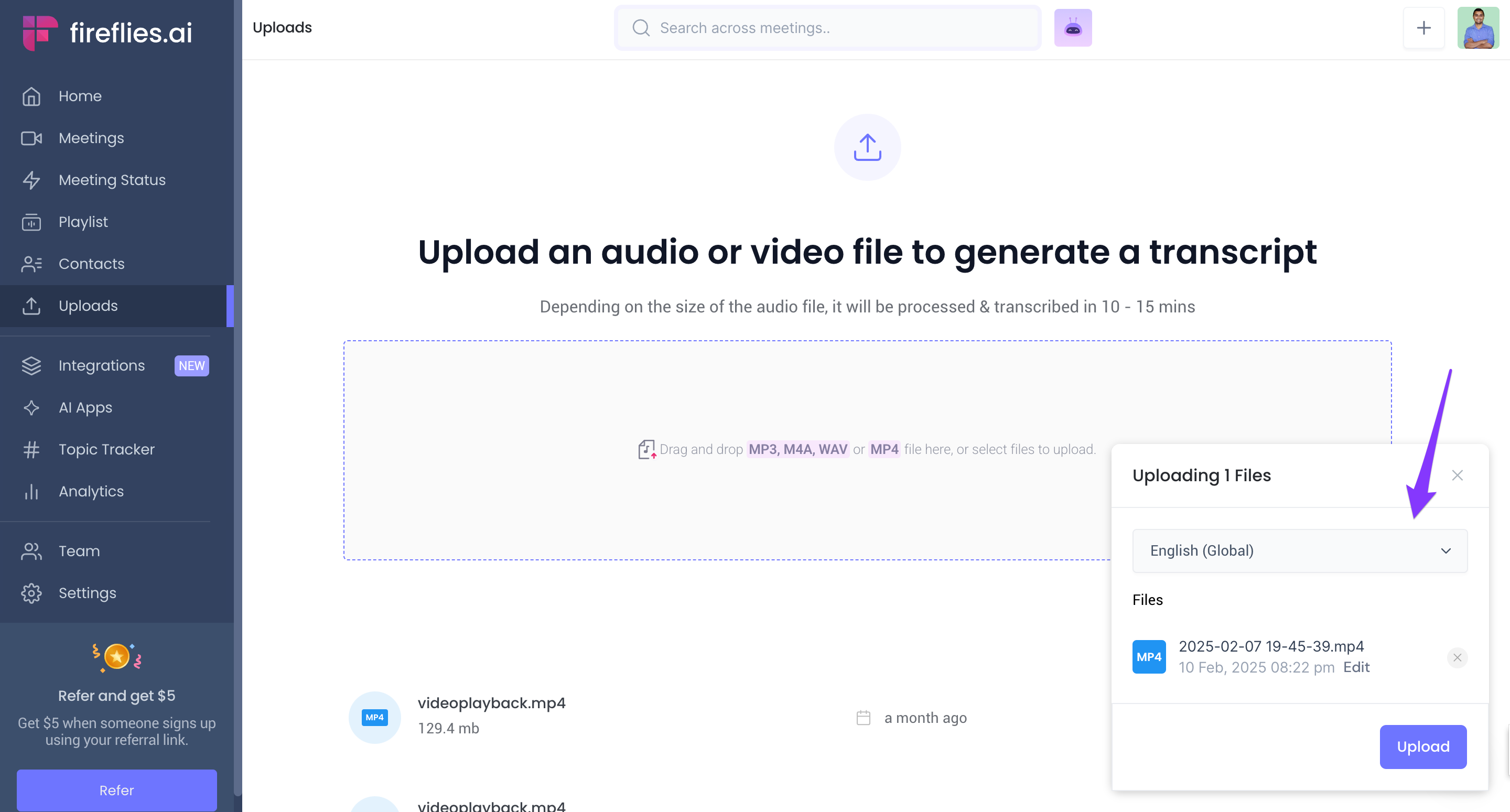Click the fireflies.ai logo
1510x812 pixels.
pos(108,33)
